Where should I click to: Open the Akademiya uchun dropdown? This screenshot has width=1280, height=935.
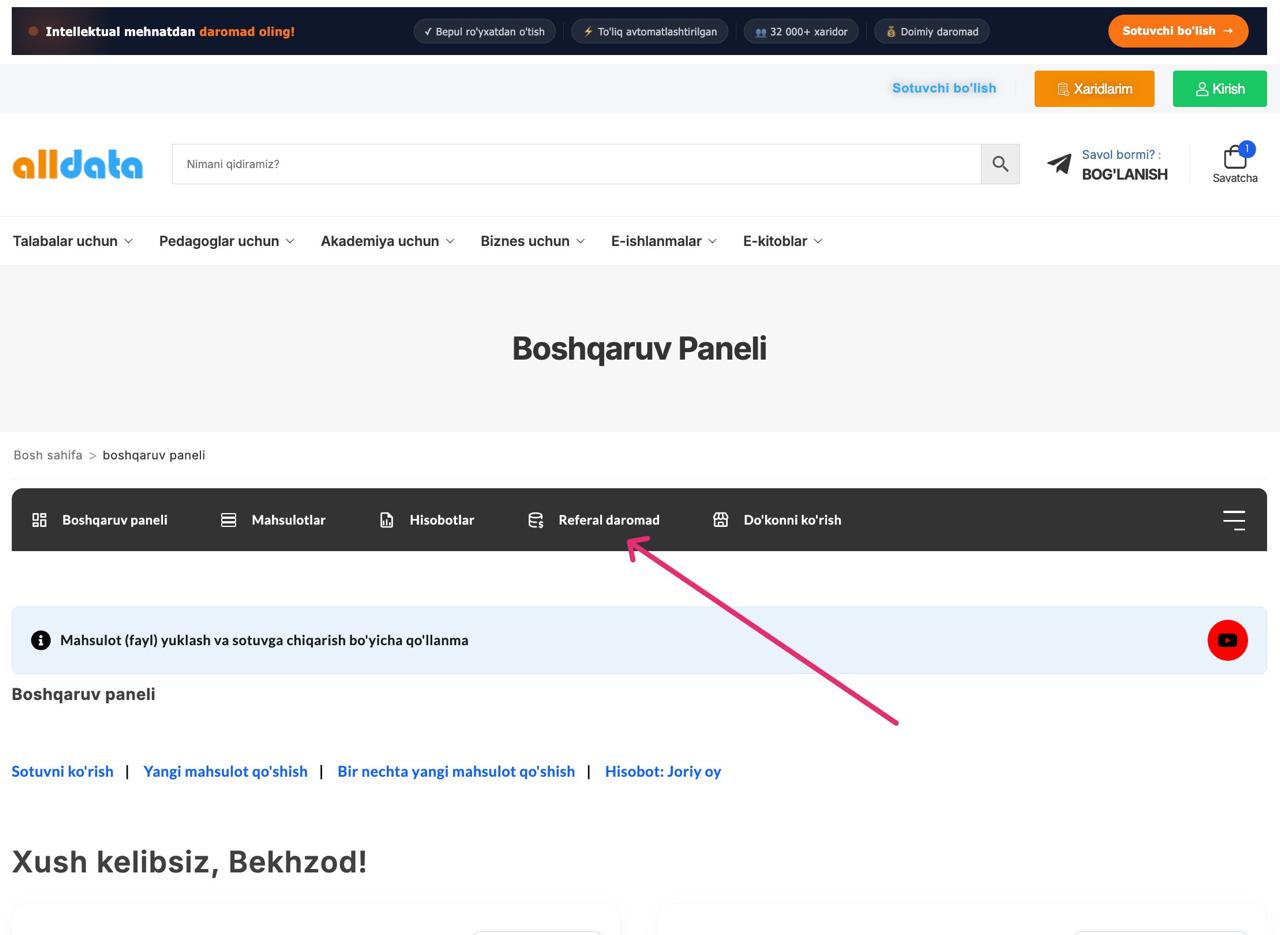(387, 241)
